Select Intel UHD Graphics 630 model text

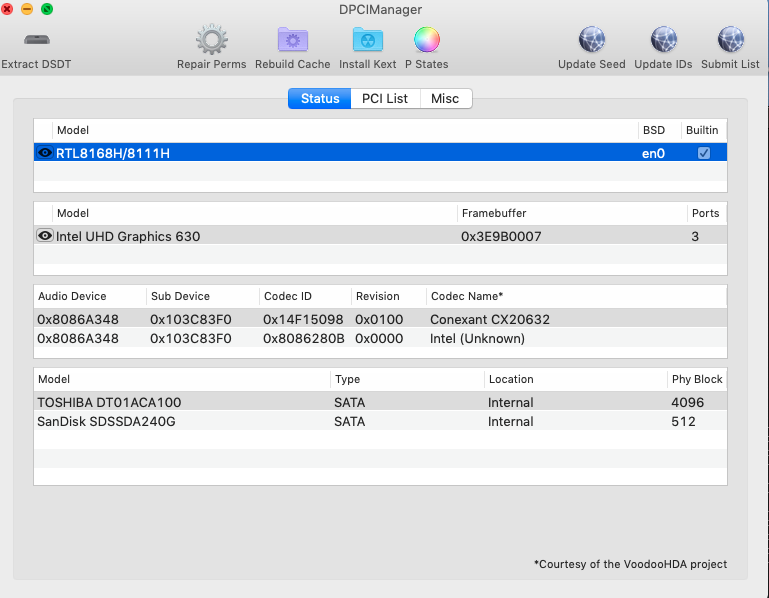(x=128, y=236)
